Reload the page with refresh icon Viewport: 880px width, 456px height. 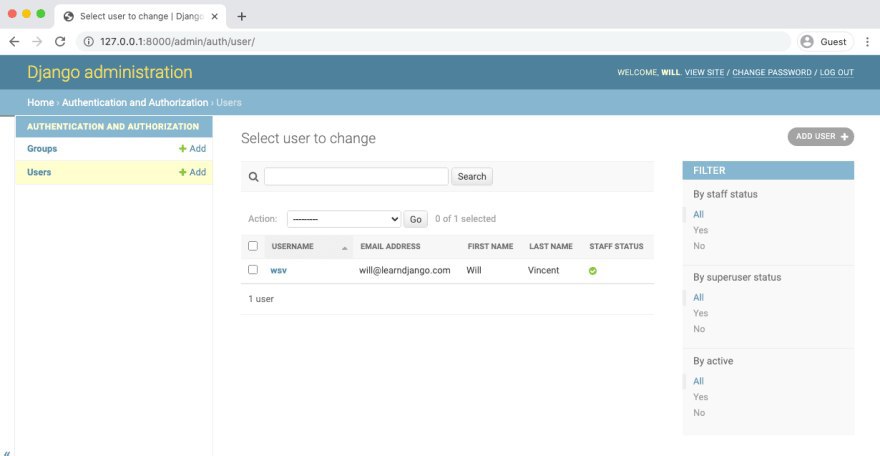pyautogui.click(x=60, y=42)
